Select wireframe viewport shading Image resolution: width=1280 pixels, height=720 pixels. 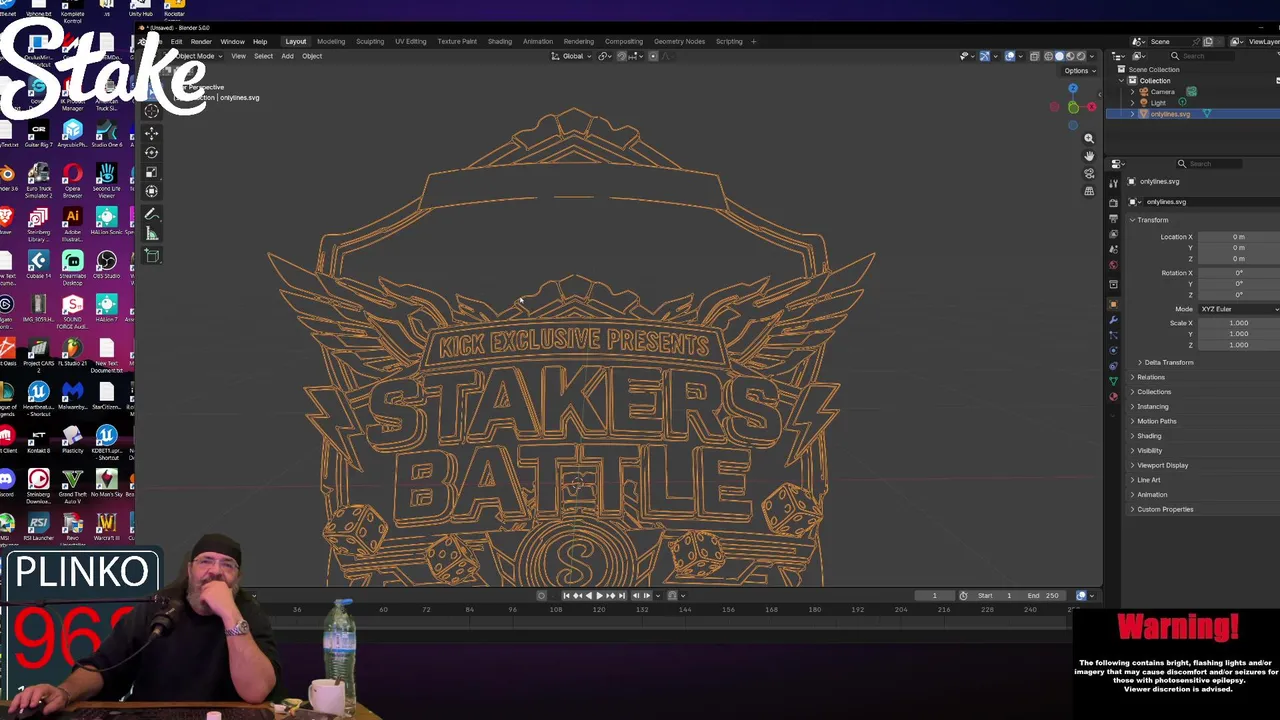(1048, 56)
